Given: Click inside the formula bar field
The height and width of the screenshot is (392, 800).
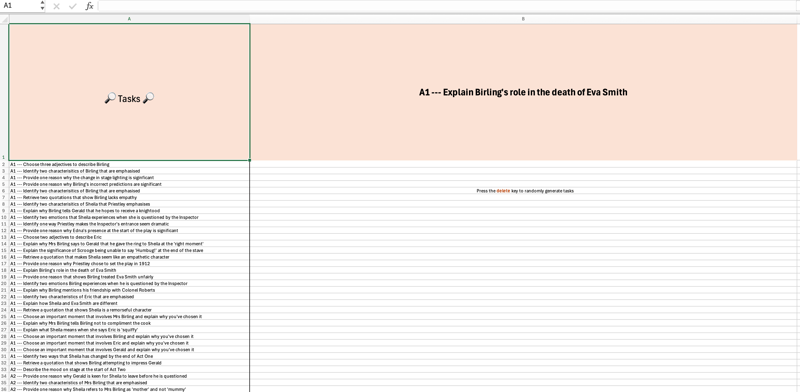Looking at the screenshot, I should [448, 6].
